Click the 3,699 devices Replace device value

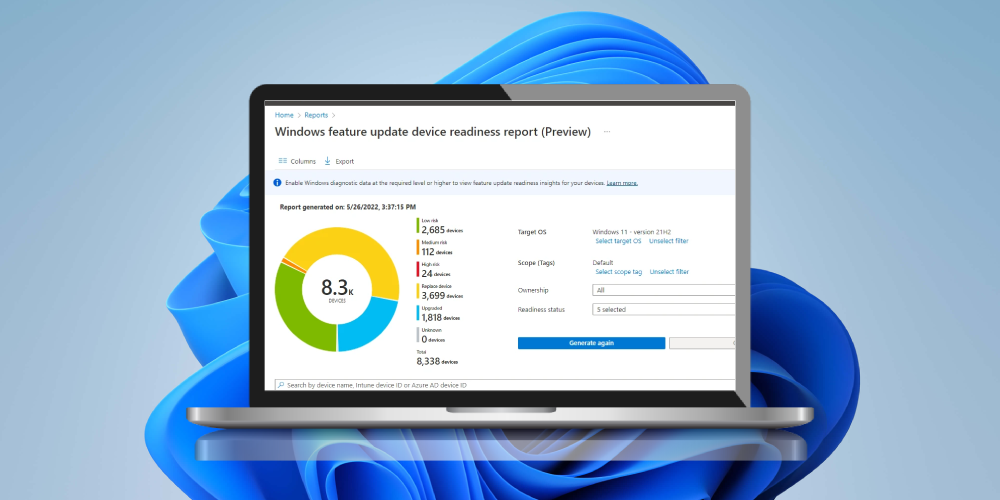pyautogui.click(x=442, y=296)
